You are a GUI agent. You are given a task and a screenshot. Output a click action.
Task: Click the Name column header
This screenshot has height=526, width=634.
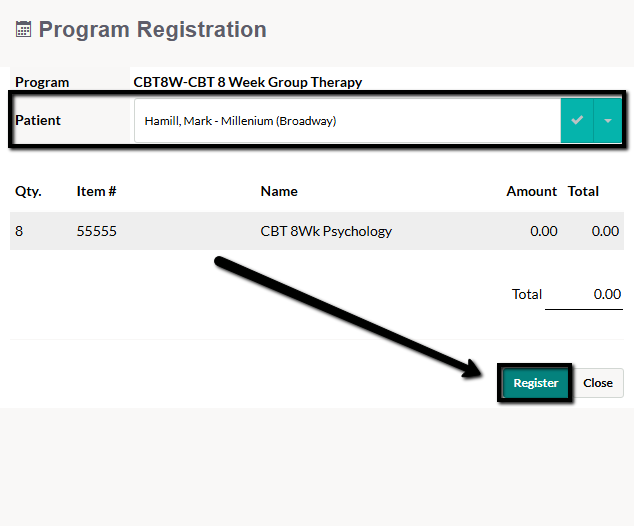[x=279, y=191]
